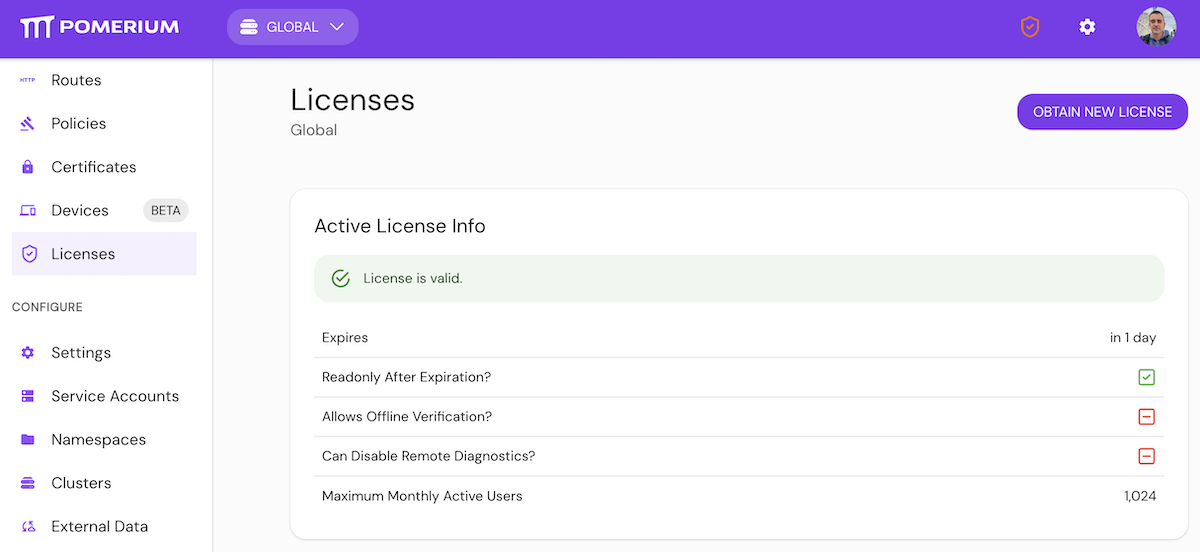This screenshot has width=1200, height=552.
Task: Click the BETA badge next to Devices
Action: [x=165, y=211]
